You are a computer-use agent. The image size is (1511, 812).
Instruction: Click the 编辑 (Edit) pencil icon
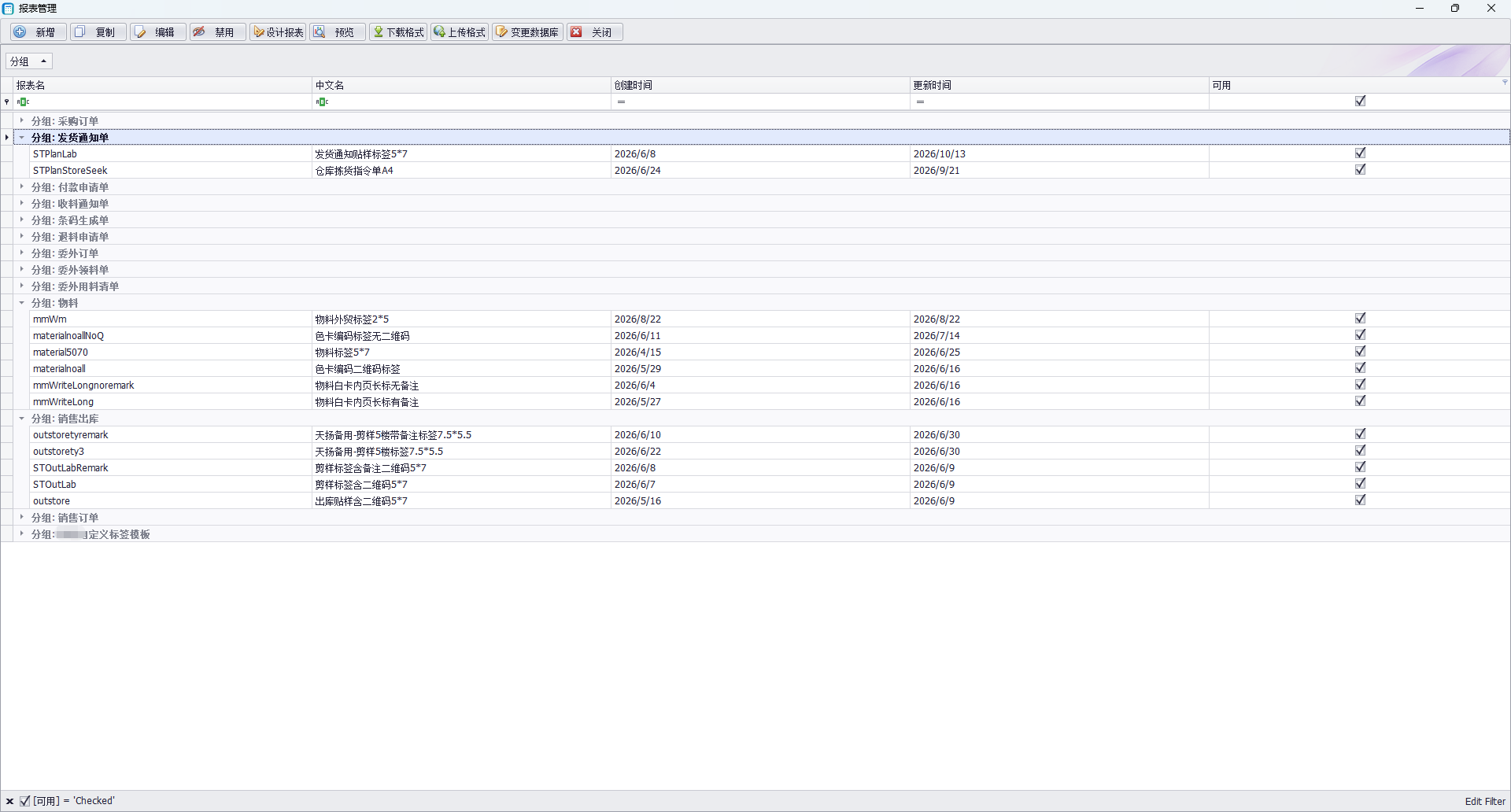pos(141,32)
